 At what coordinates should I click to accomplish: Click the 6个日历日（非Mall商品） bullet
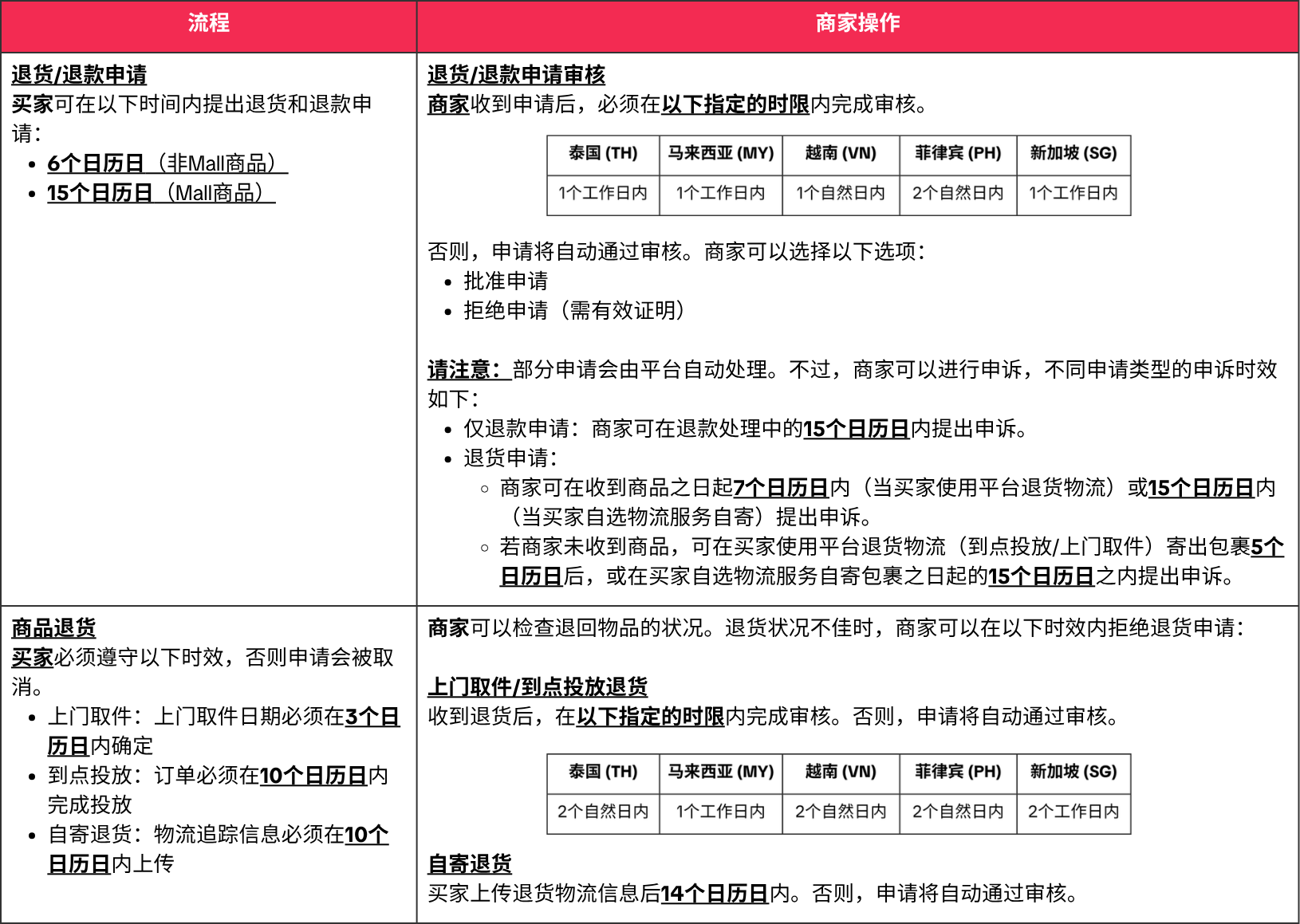[167, 163]
